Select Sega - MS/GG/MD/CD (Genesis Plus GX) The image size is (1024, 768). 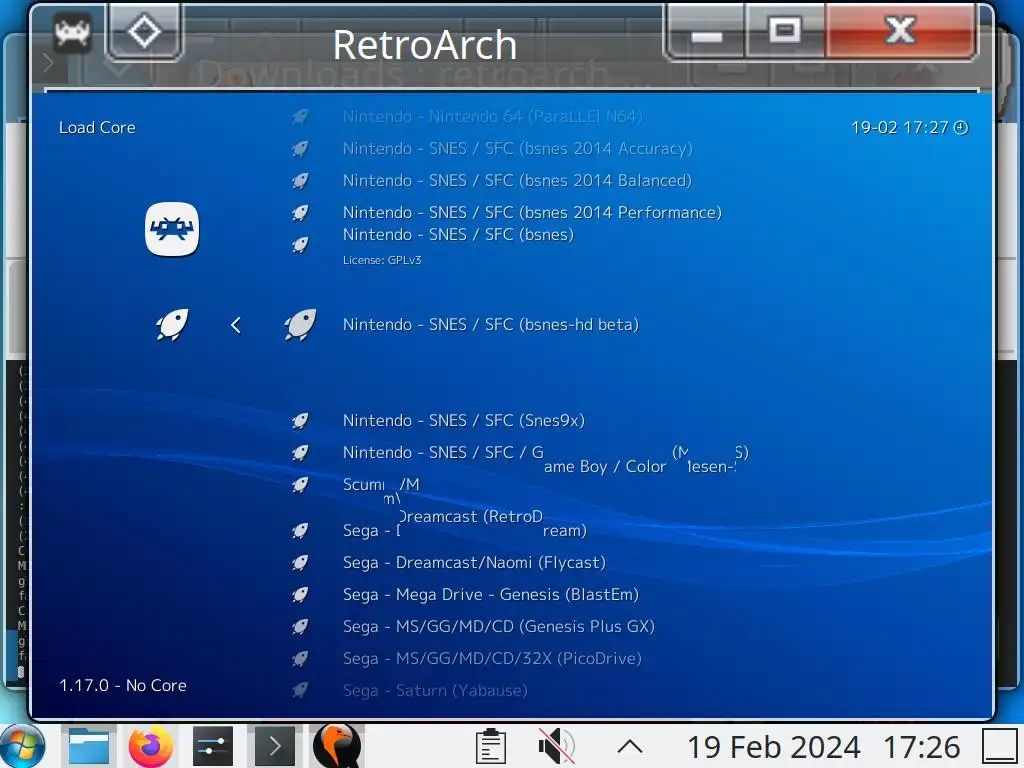[498, 626]
